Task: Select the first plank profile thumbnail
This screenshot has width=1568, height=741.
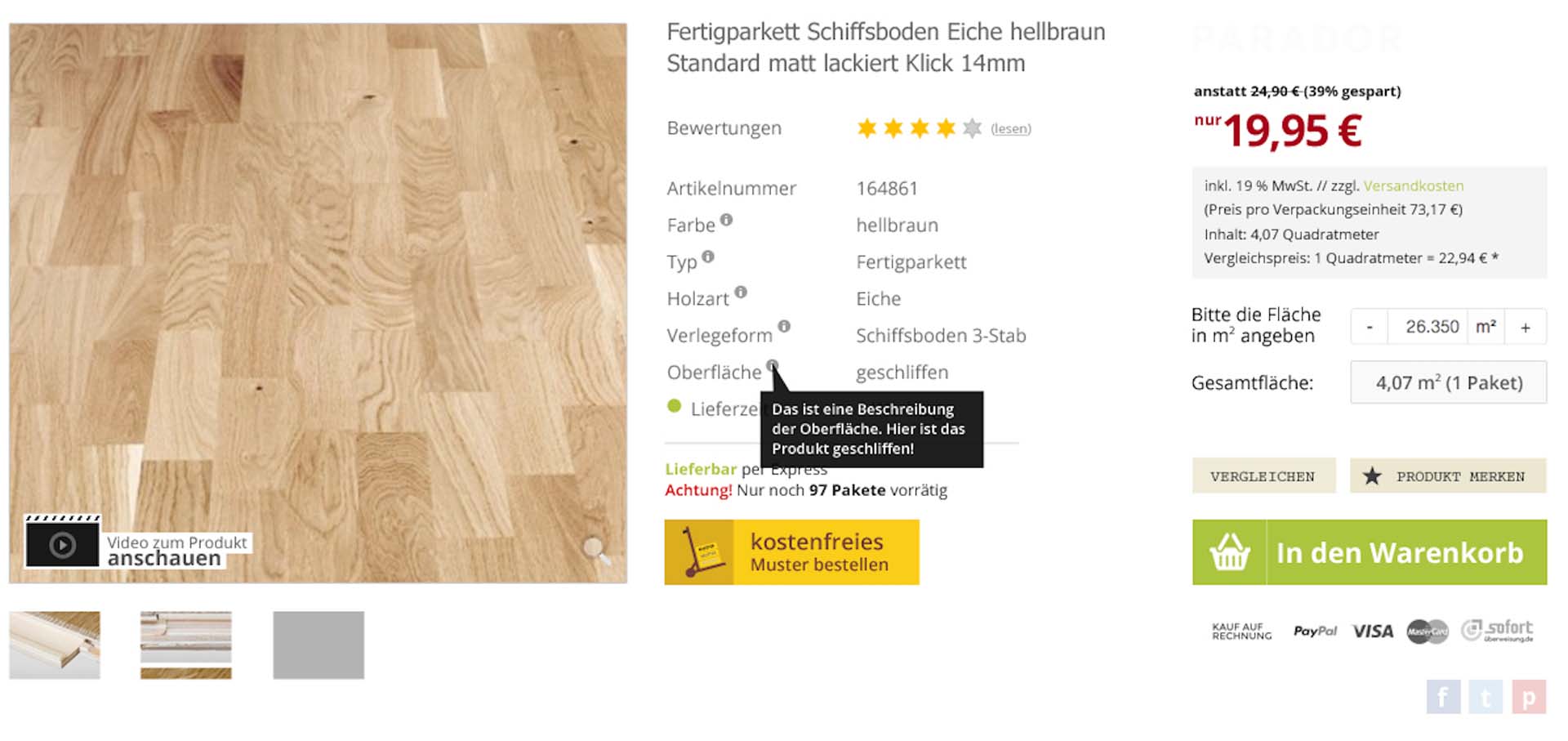Action: tap(55, 645)
